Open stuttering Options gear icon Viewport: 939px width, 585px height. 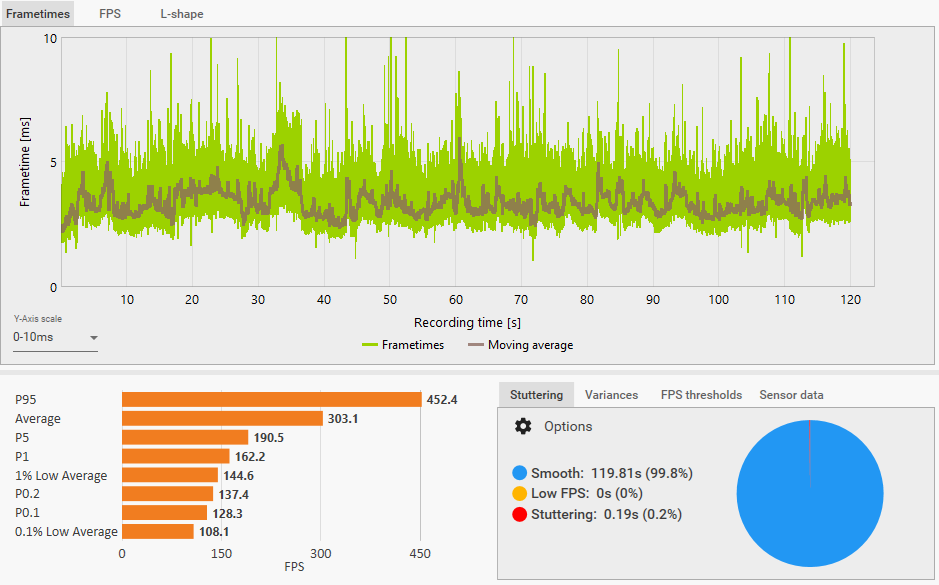523,426
